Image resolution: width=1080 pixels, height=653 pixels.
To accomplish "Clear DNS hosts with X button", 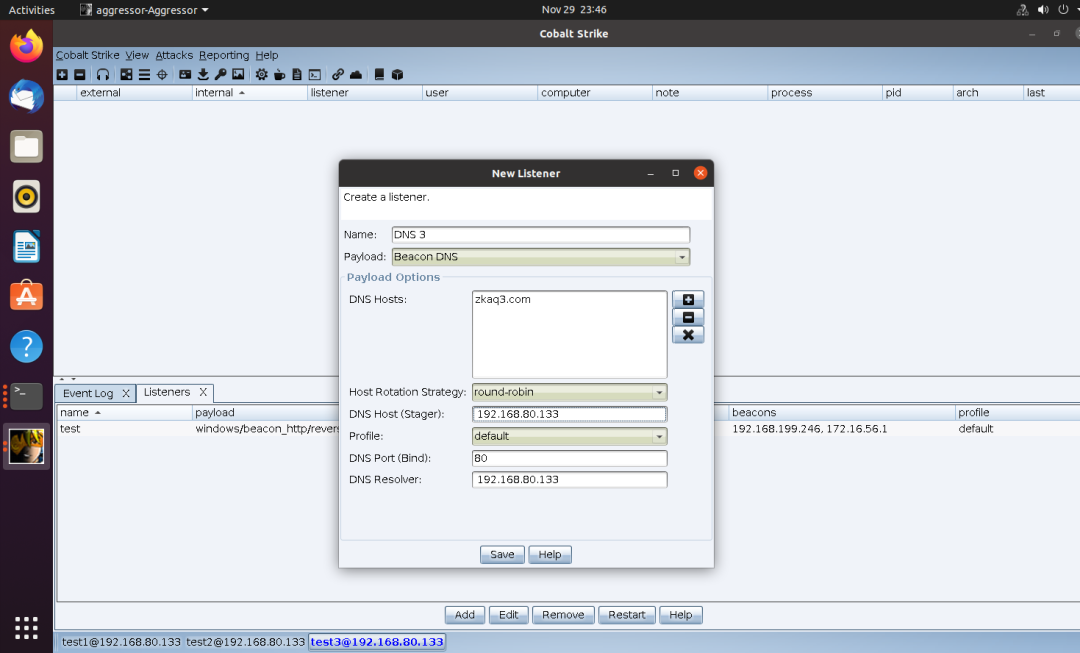I will [688, 335].
